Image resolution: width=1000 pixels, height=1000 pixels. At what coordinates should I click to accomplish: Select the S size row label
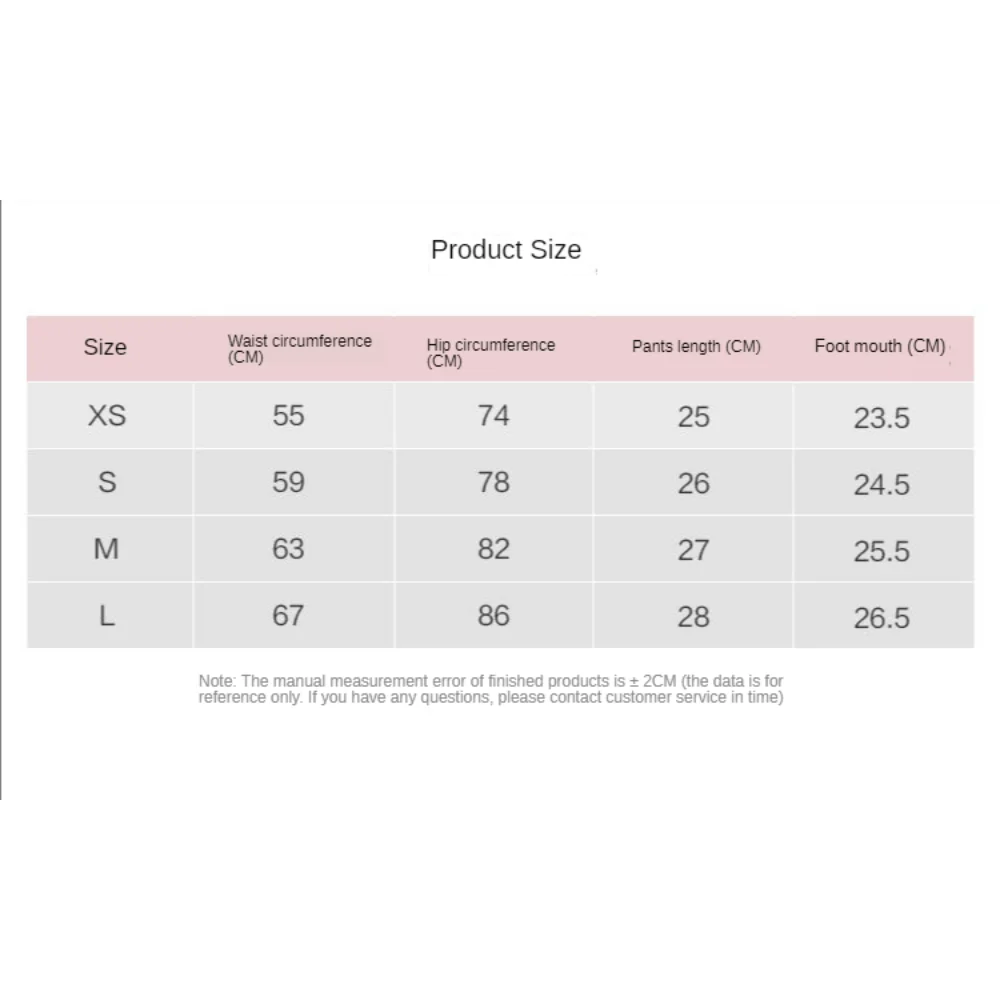coord(107,482)
